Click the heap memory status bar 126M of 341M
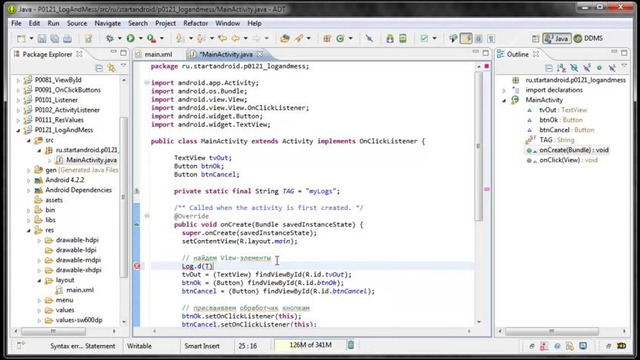The image size is (640, 360). click(x=310, y=345)
